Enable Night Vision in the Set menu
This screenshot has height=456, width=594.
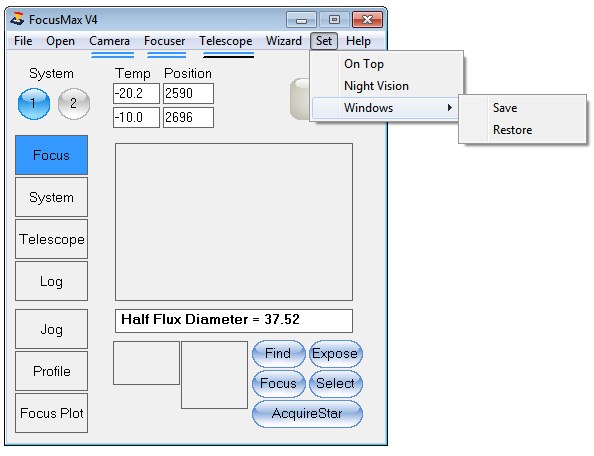pyautogui.click(x=376, y=86)
